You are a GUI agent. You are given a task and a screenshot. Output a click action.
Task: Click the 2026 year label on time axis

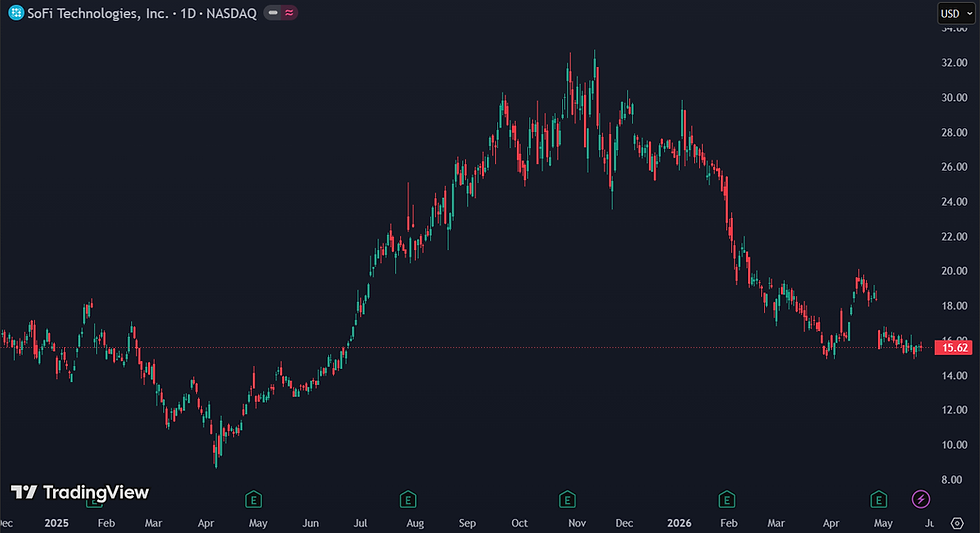click(x=679, y=523)
